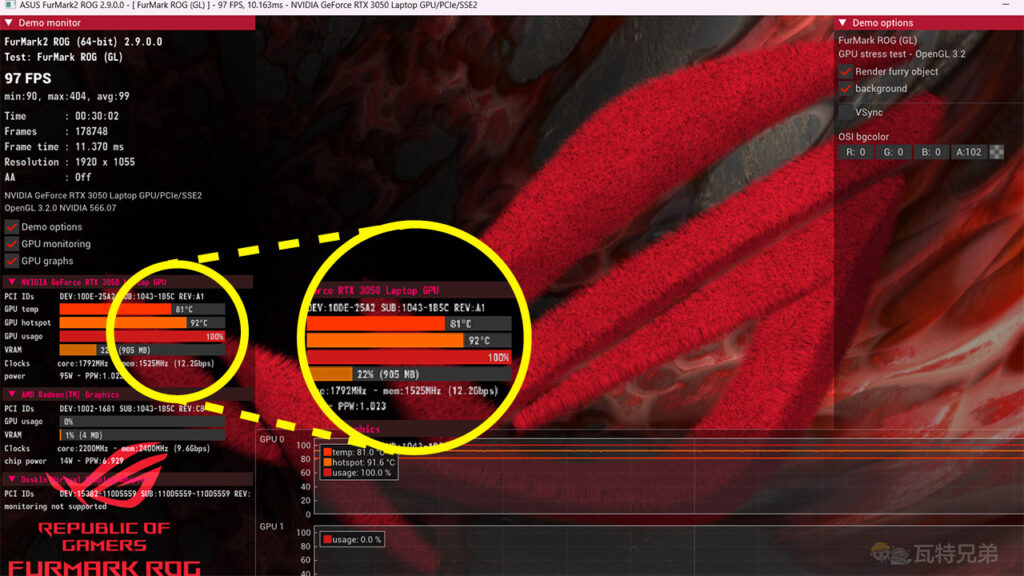Click the orange hotspot legend marker in GPU 0 graph

[x=327, y=462]
